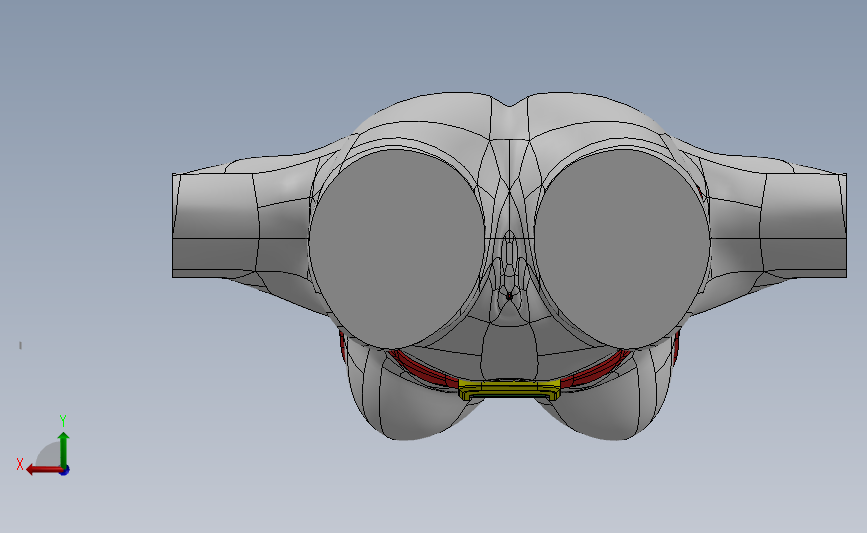Select the right rectangular arm end of model

tap(805, 225)
